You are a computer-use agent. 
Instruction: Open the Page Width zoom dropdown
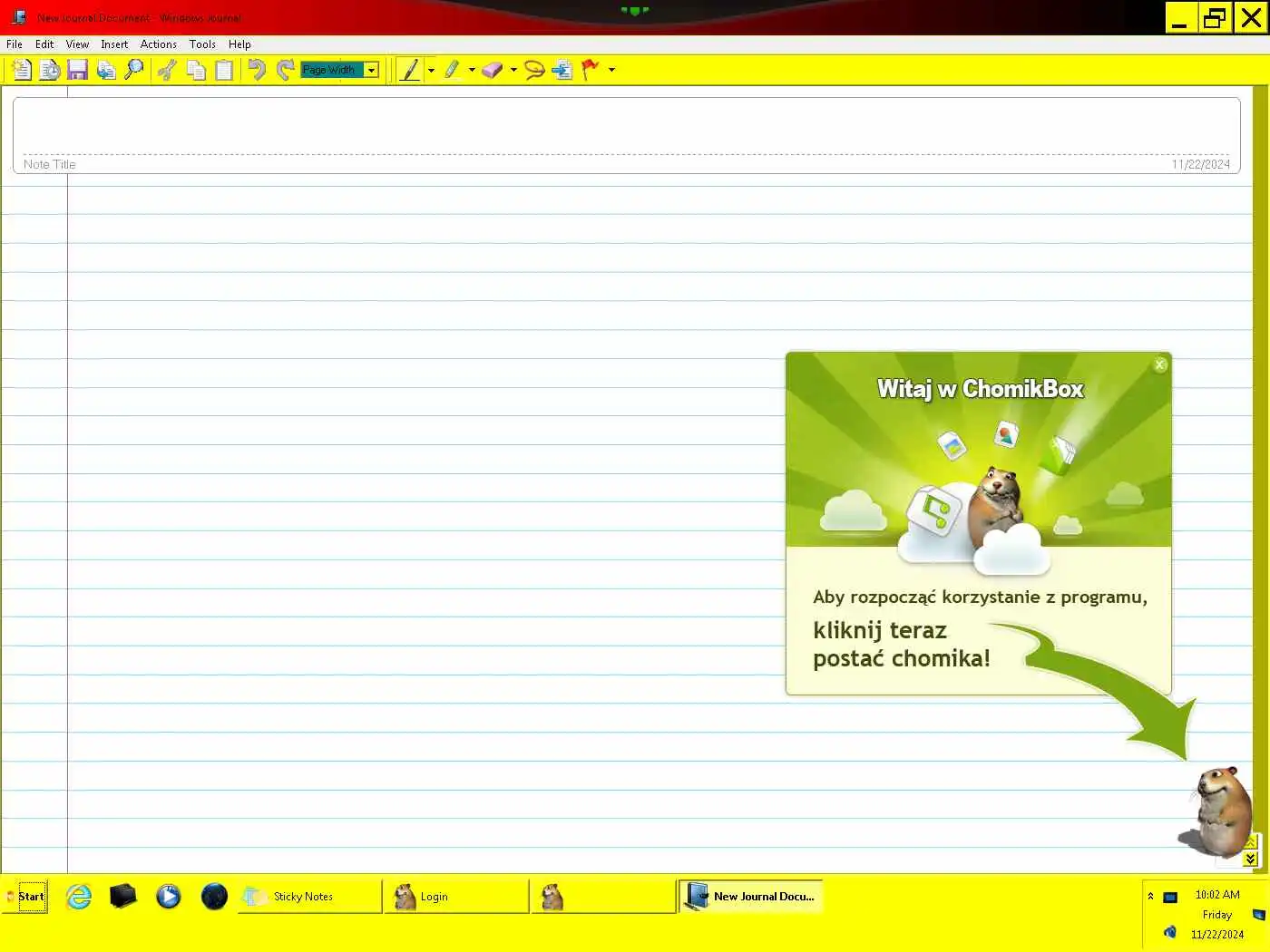[x=371, y=70]
